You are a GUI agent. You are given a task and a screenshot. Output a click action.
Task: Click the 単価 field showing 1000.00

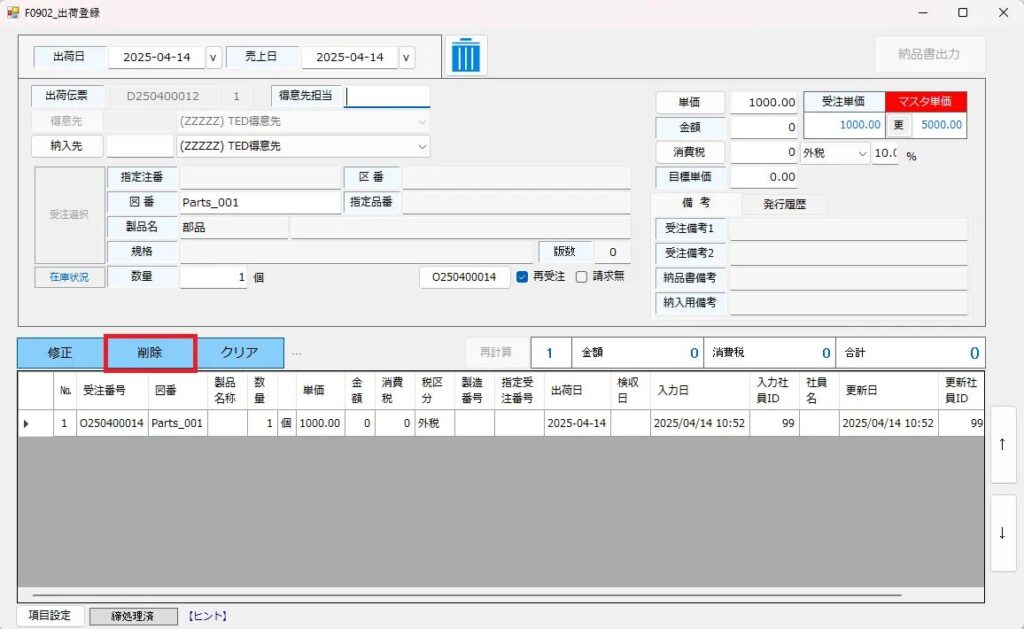[x=763, y=103]
